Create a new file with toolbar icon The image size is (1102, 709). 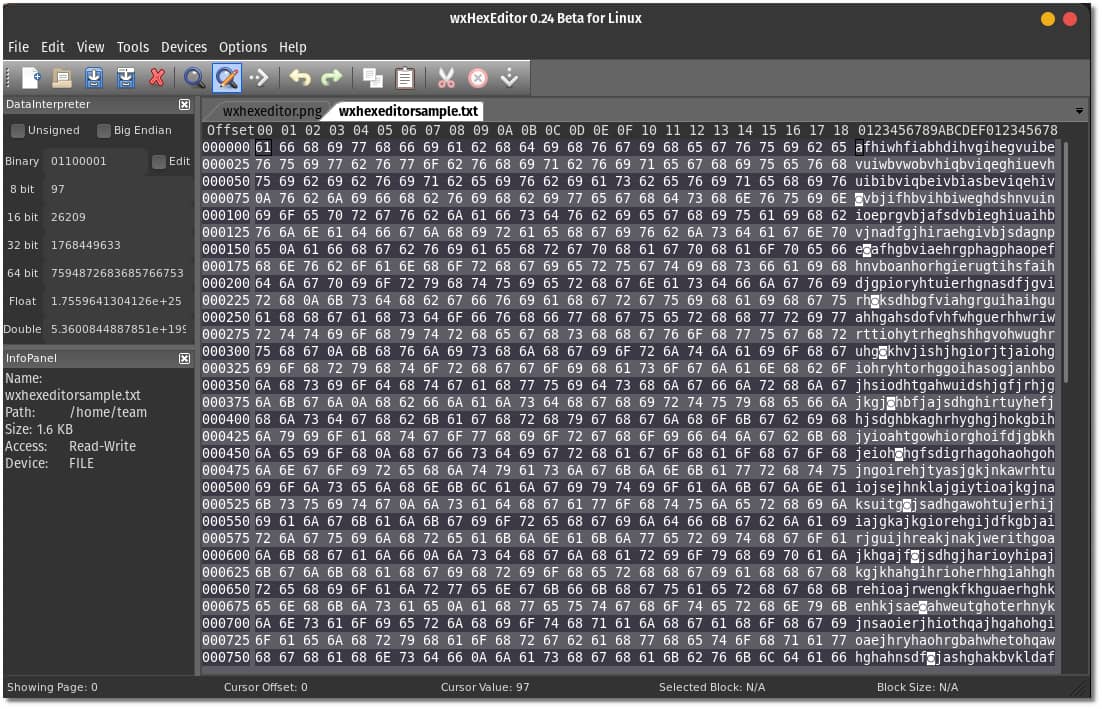pyautogui.click(x=31, y=77)
